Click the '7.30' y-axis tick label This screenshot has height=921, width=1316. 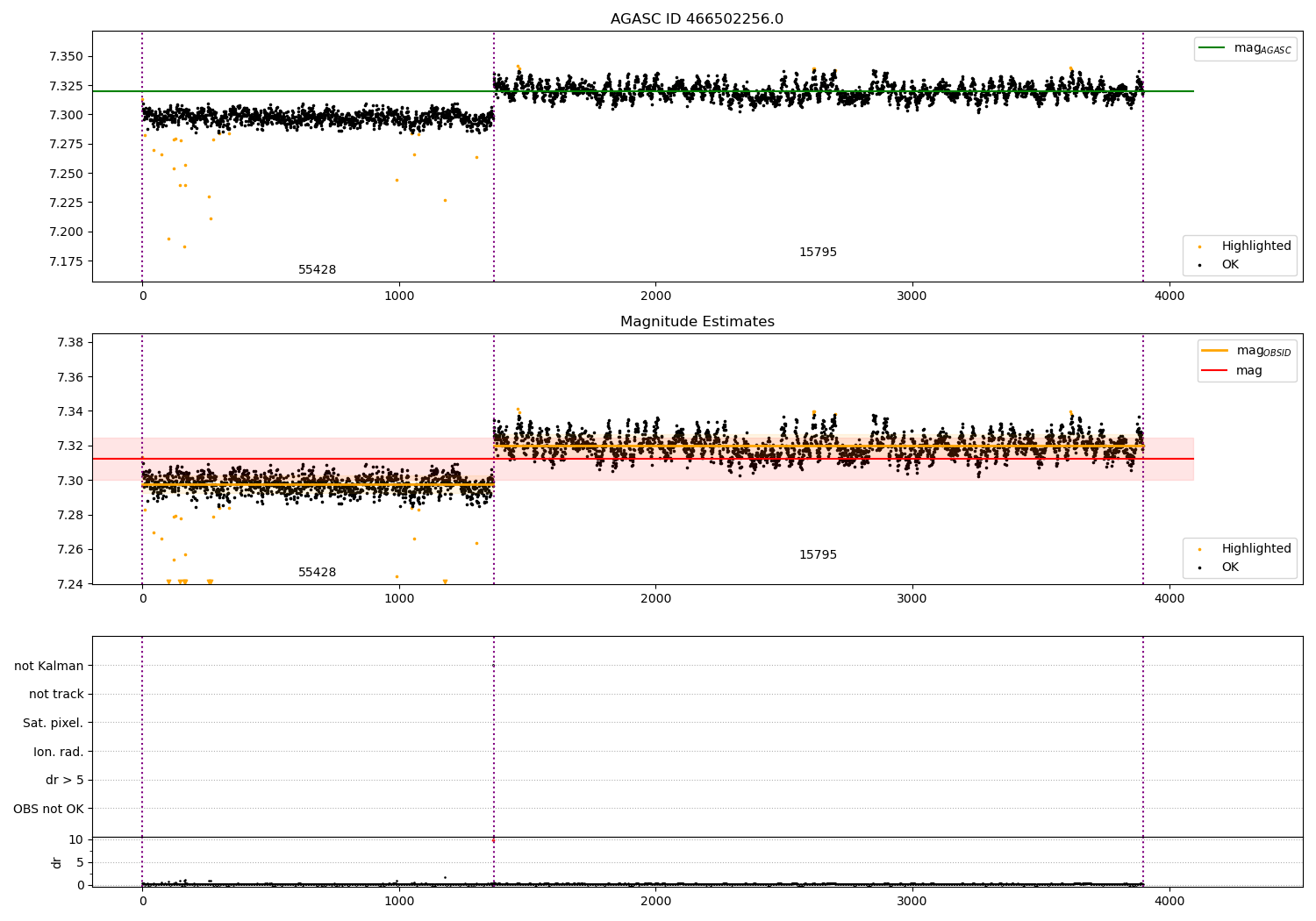coord(70,481)
